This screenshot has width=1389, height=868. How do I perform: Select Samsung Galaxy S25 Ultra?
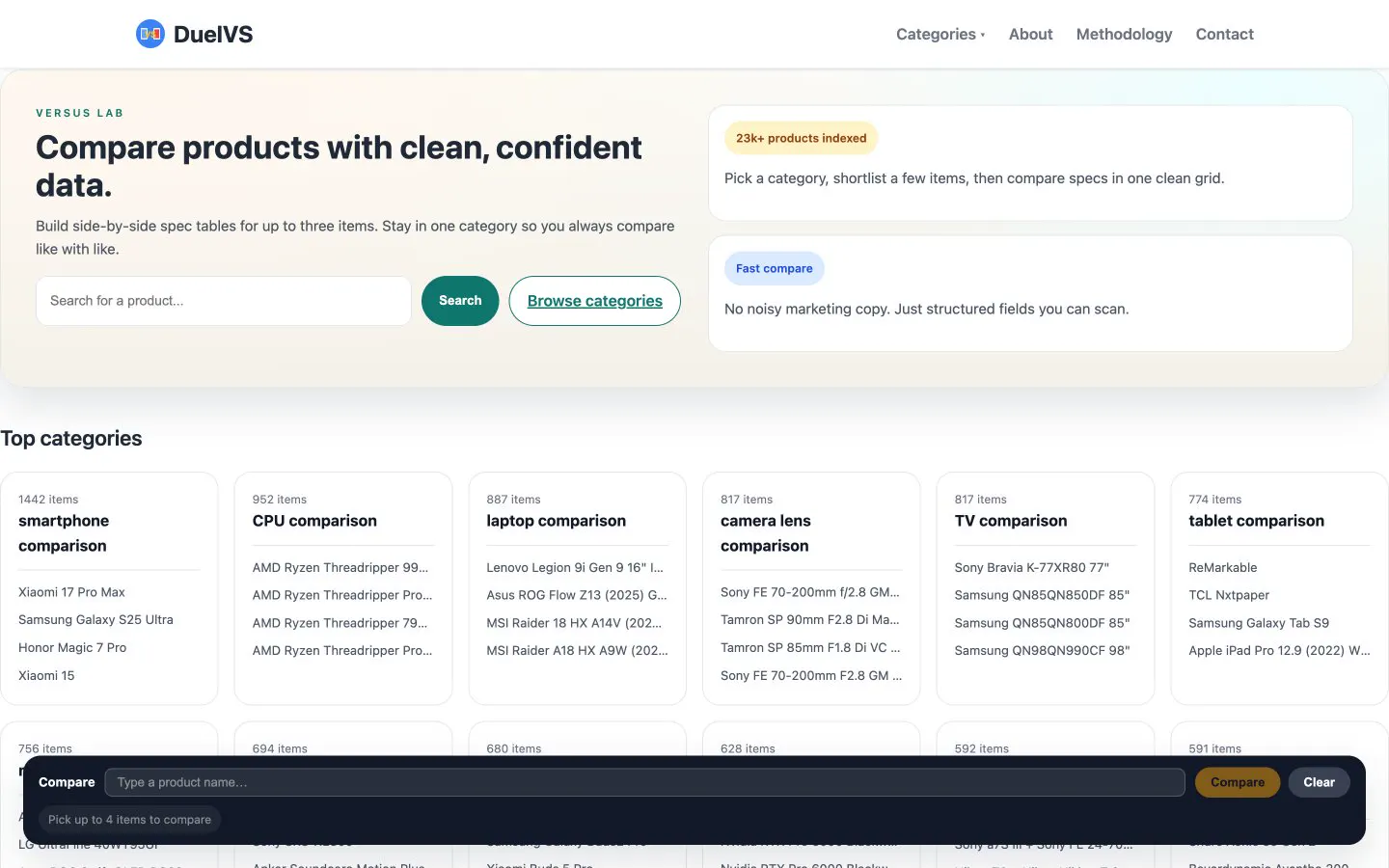(95, 620)
